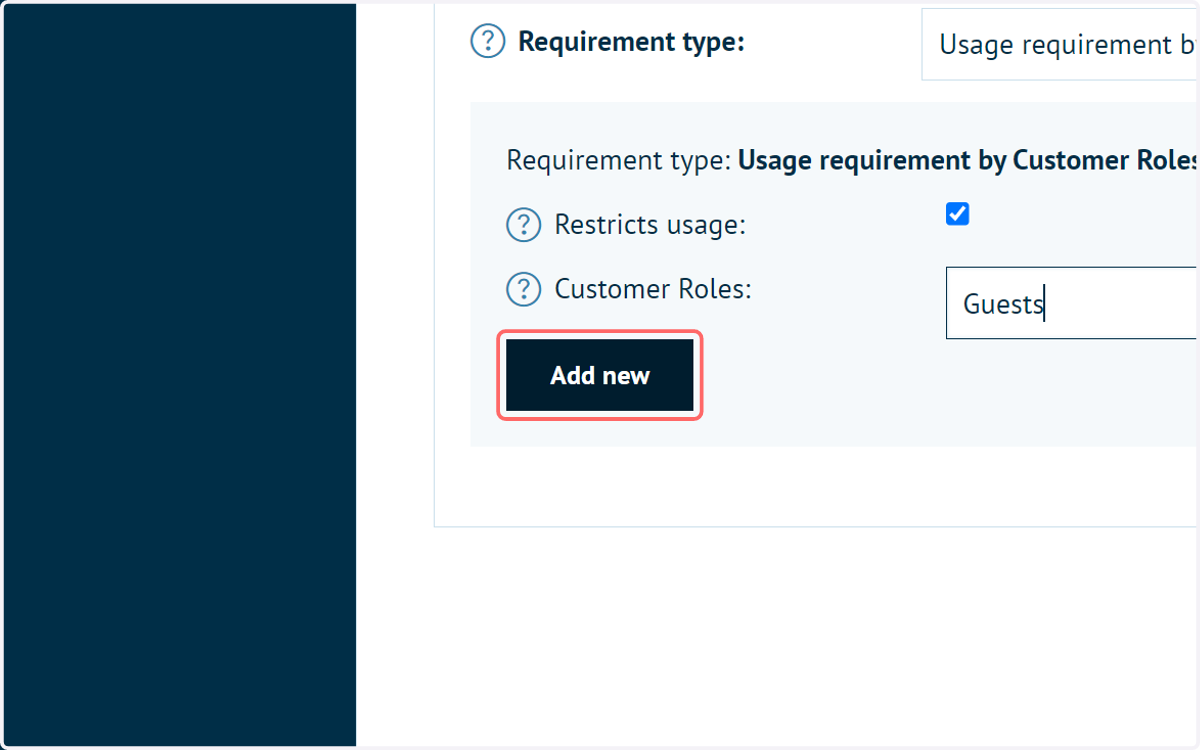Show help for Customer Roles field

point(524,290)
